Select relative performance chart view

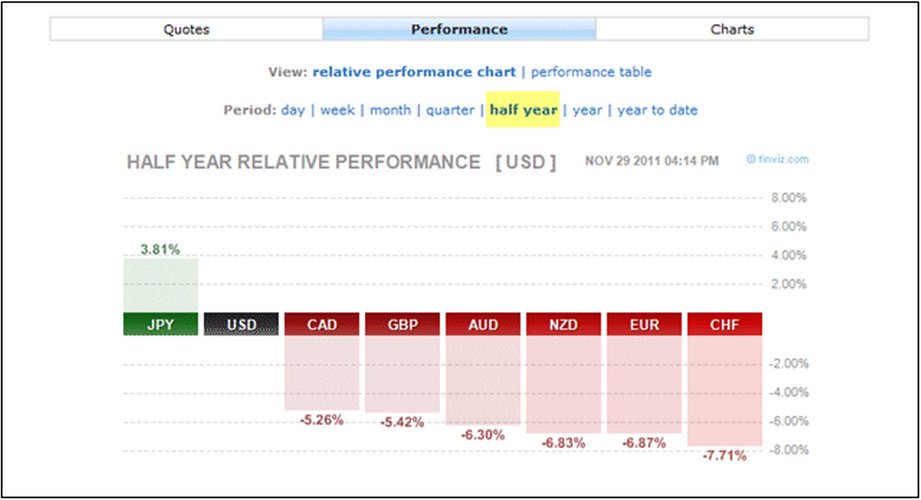pos(414,72)
